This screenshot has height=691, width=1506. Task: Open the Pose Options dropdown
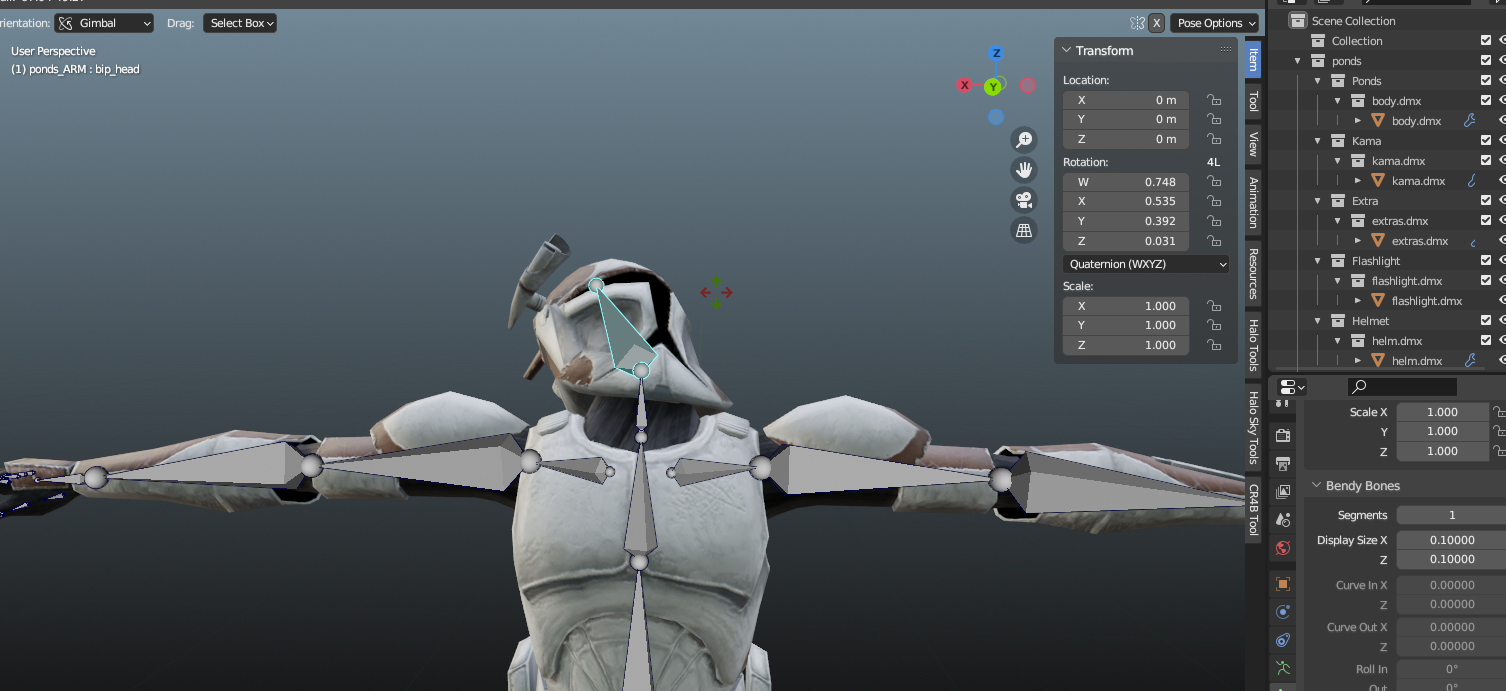1214,23
